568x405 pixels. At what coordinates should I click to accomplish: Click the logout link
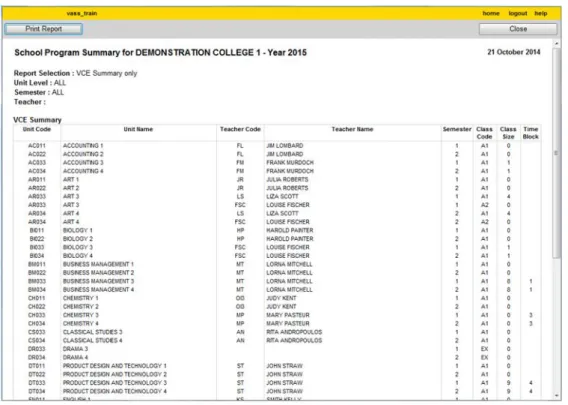[x=518, y=13]
